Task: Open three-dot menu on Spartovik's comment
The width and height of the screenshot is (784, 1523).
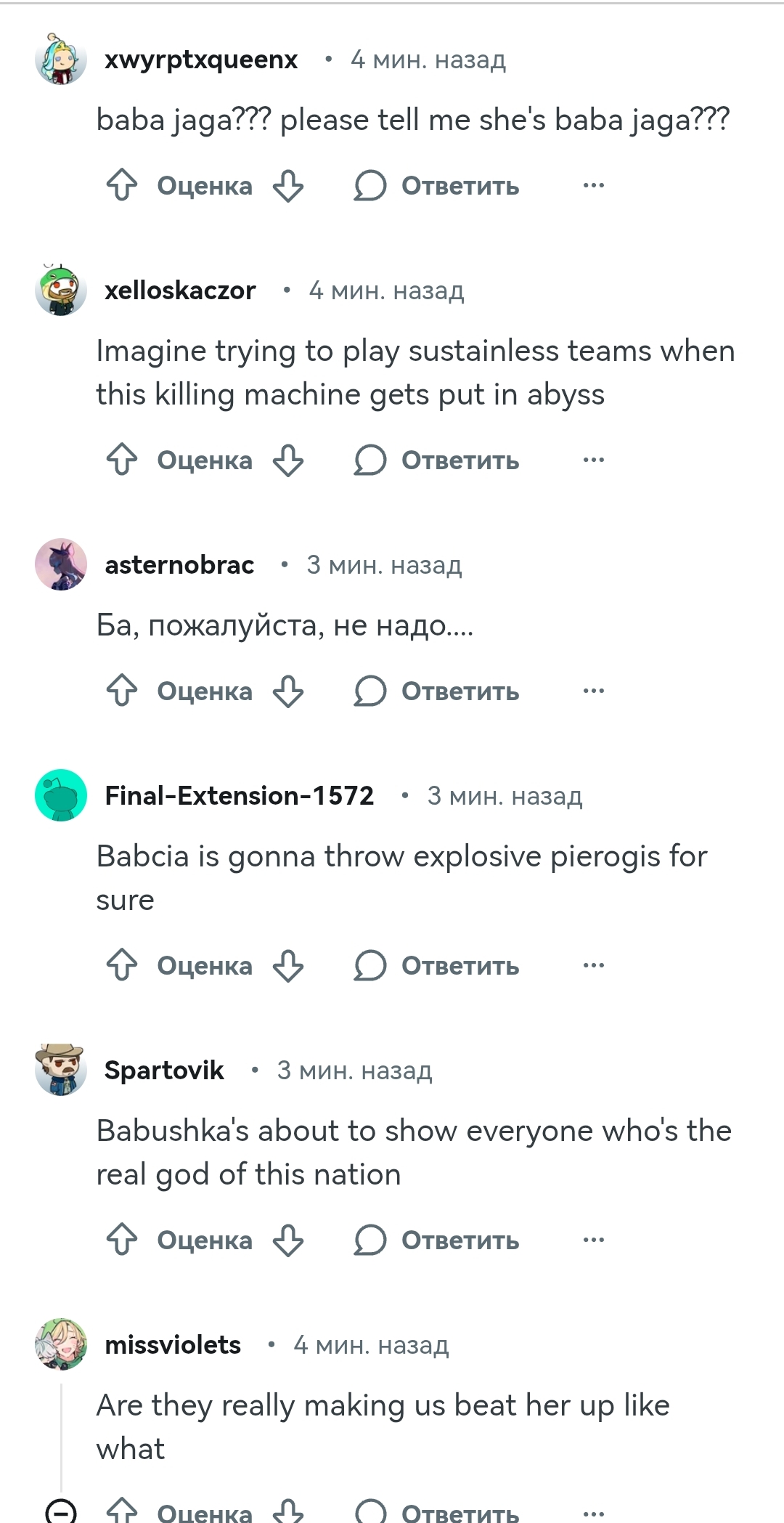Action: (x=594, y=1240)
